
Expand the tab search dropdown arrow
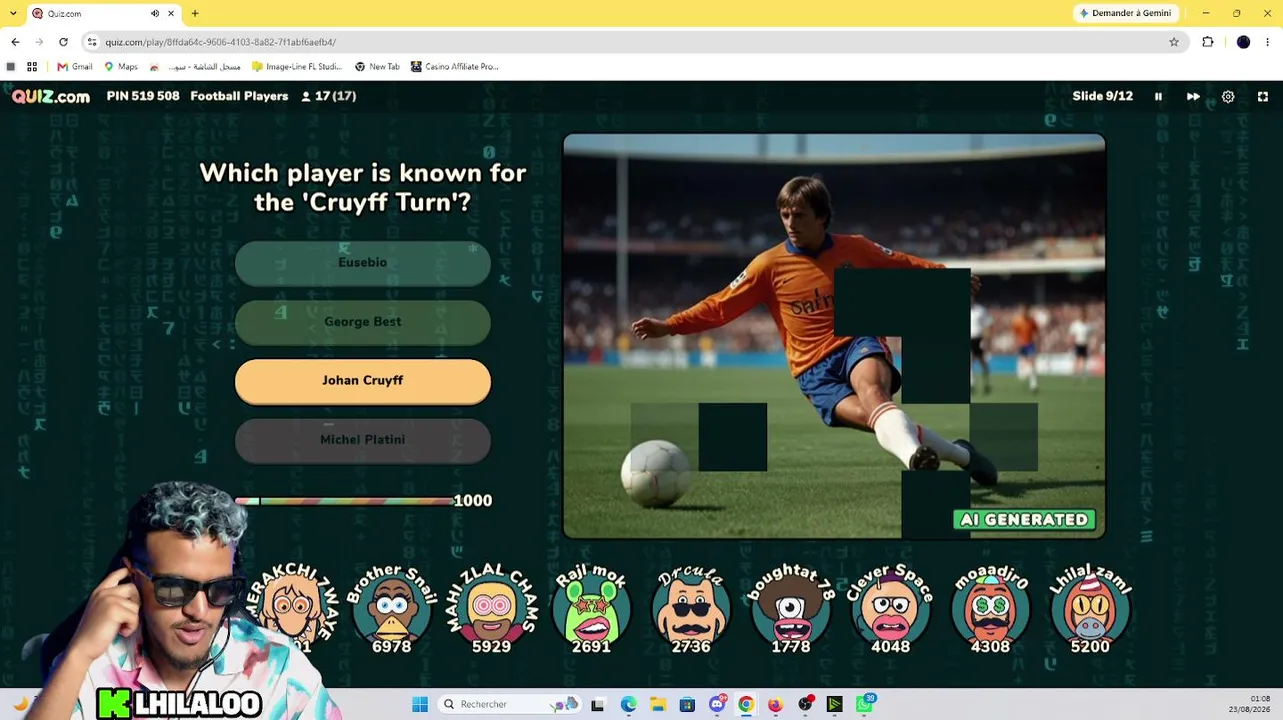12,13
